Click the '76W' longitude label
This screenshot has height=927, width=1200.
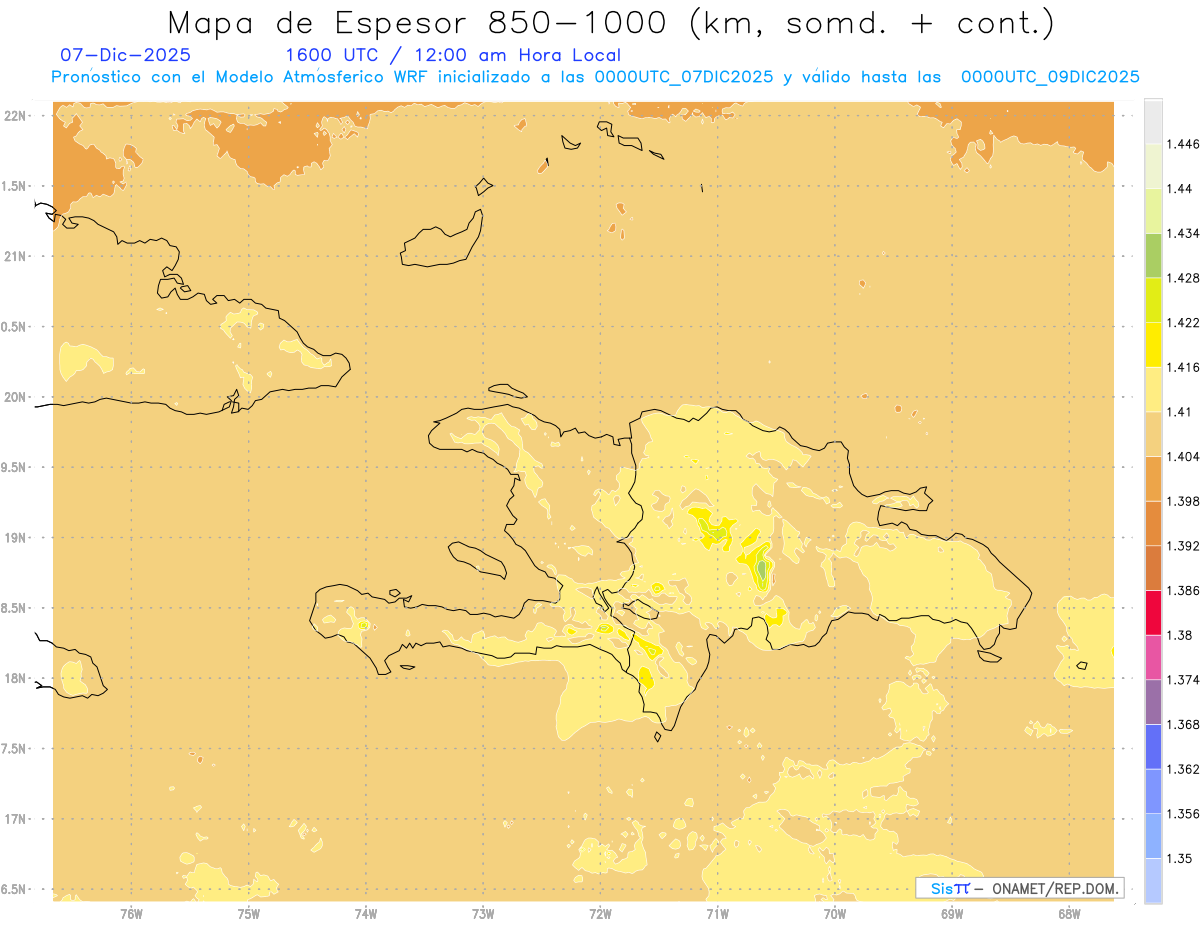click(131, 913)
